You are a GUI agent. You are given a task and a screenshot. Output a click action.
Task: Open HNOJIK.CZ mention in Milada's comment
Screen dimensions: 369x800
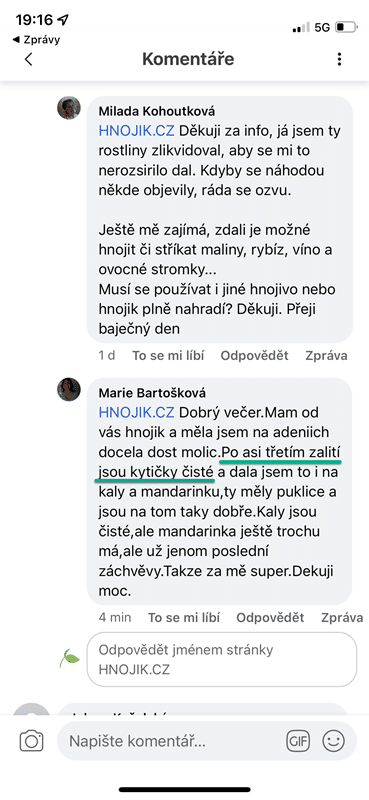click(137, 131)
